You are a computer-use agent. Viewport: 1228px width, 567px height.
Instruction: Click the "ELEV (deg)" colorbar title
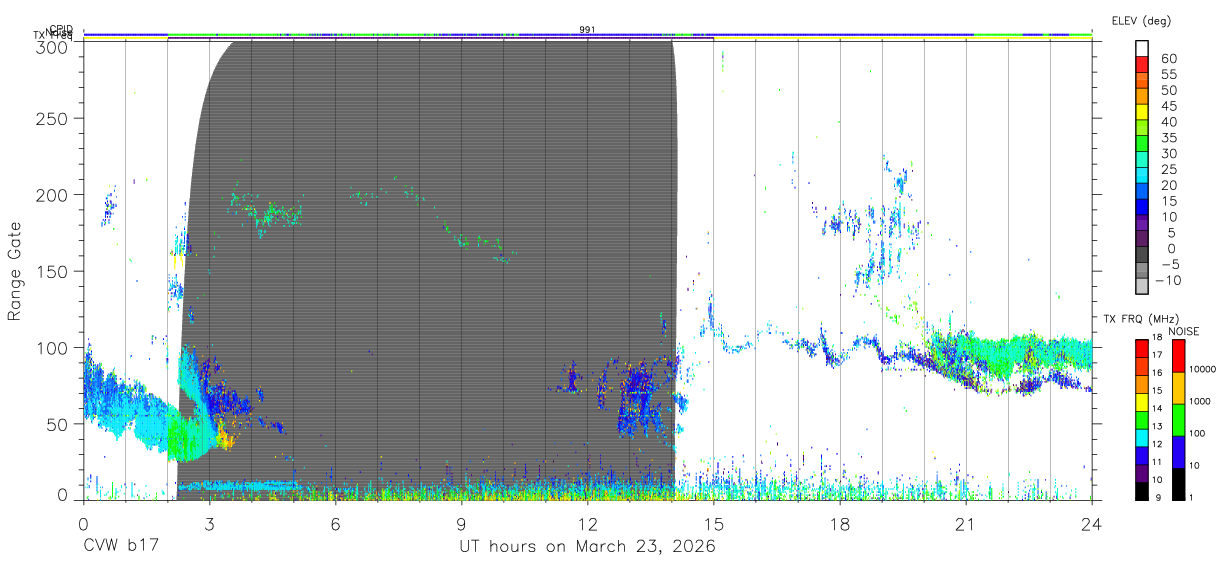pyautogui.click(x=1141, y=21)
